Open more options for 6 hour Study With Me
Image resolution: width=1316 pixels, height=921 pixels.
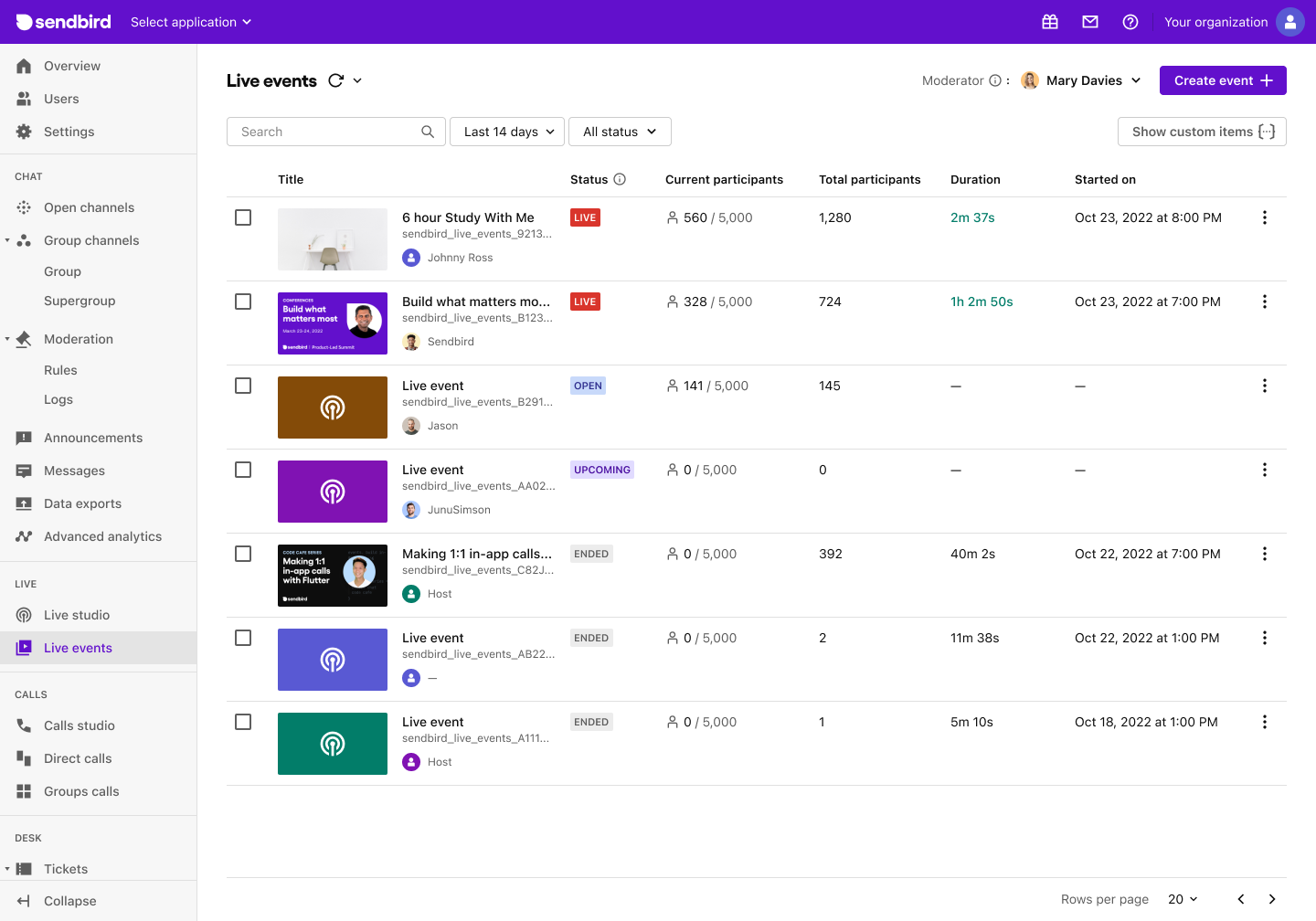[x=1265, y=217]
